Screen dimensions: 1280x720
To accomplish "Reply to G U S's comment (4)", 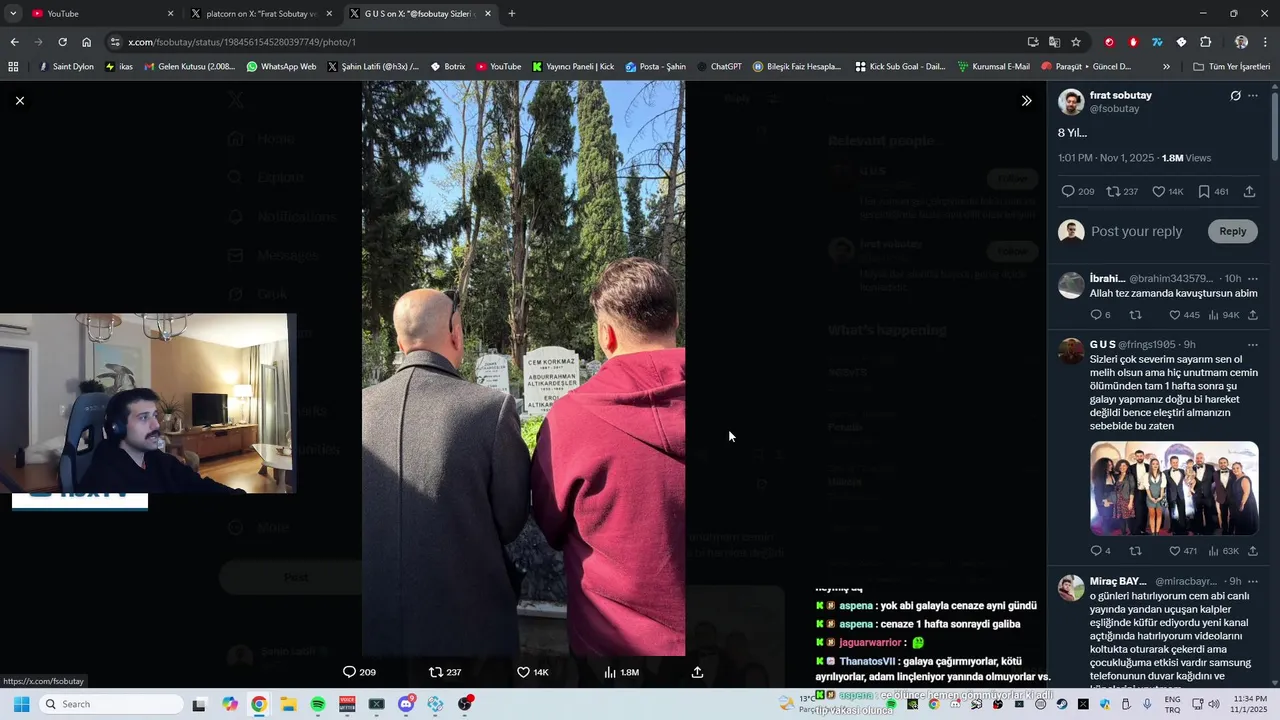I will [1096, 551].
